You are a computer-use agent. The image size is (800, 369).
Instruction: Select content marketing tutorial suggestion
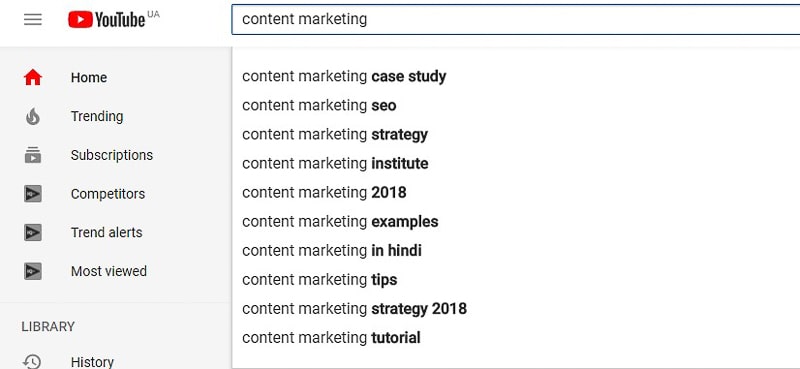[x=516, y=338]
